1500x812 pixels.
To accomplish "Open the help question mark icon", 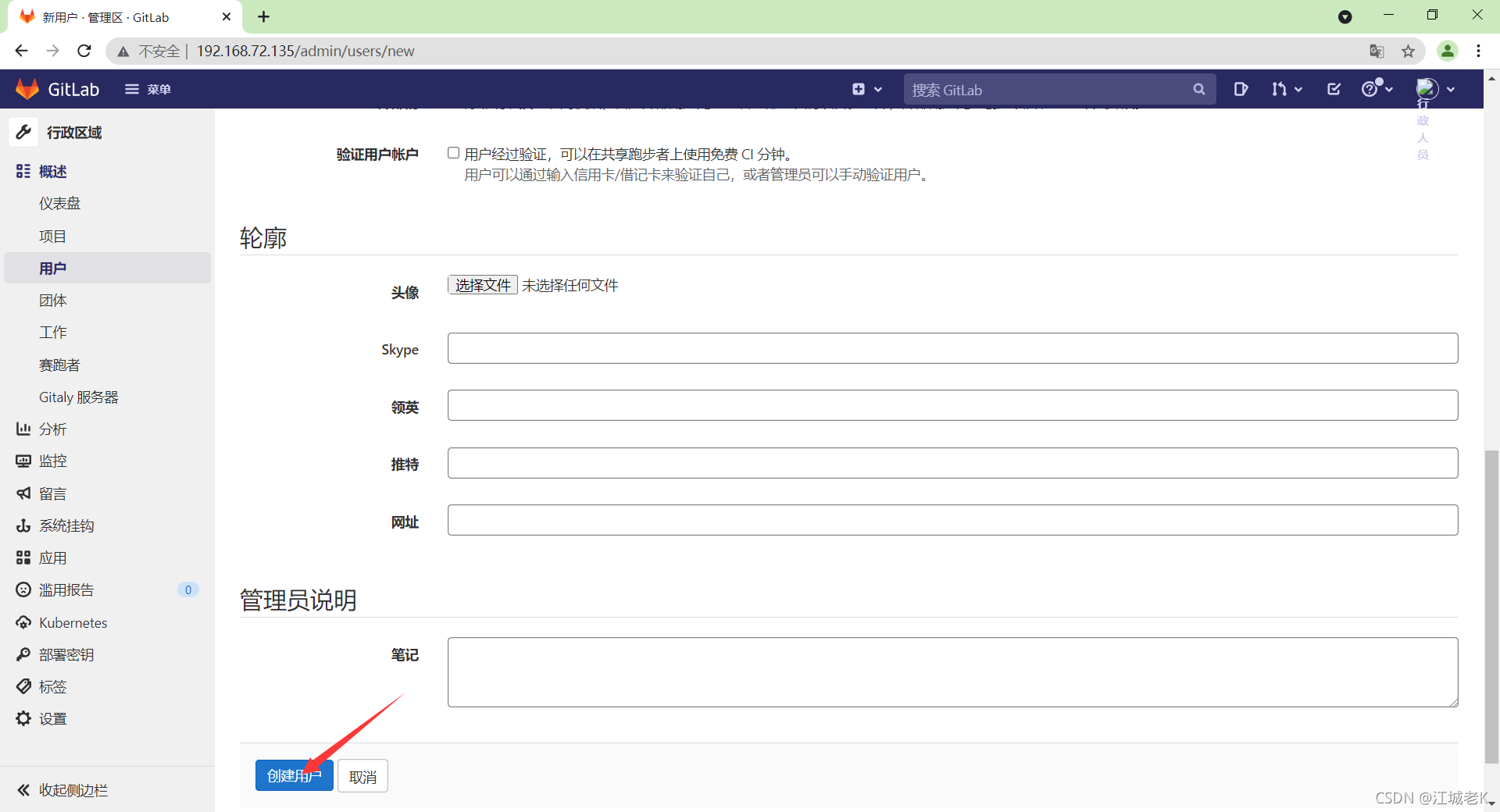I will click(1370, 89).
